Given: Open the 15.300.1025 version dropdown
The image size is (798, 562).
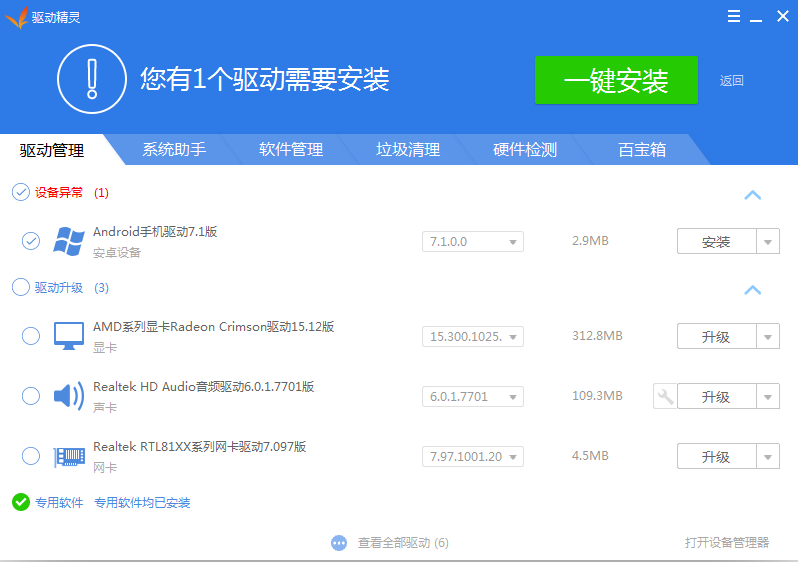Looking at the screenshot, I should pyautogui.click(x=473, y=336).
